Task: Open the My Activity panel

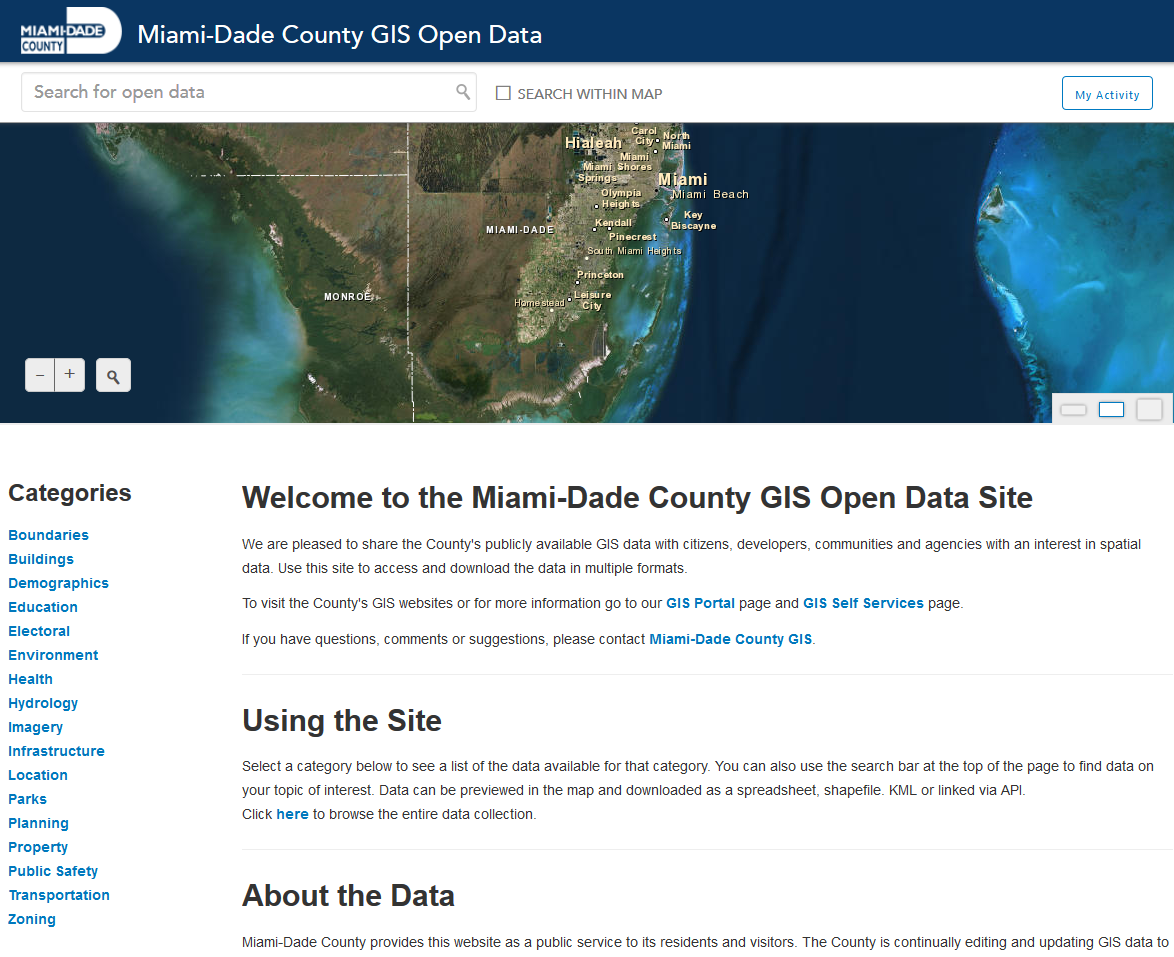Action: [1107, 93]
